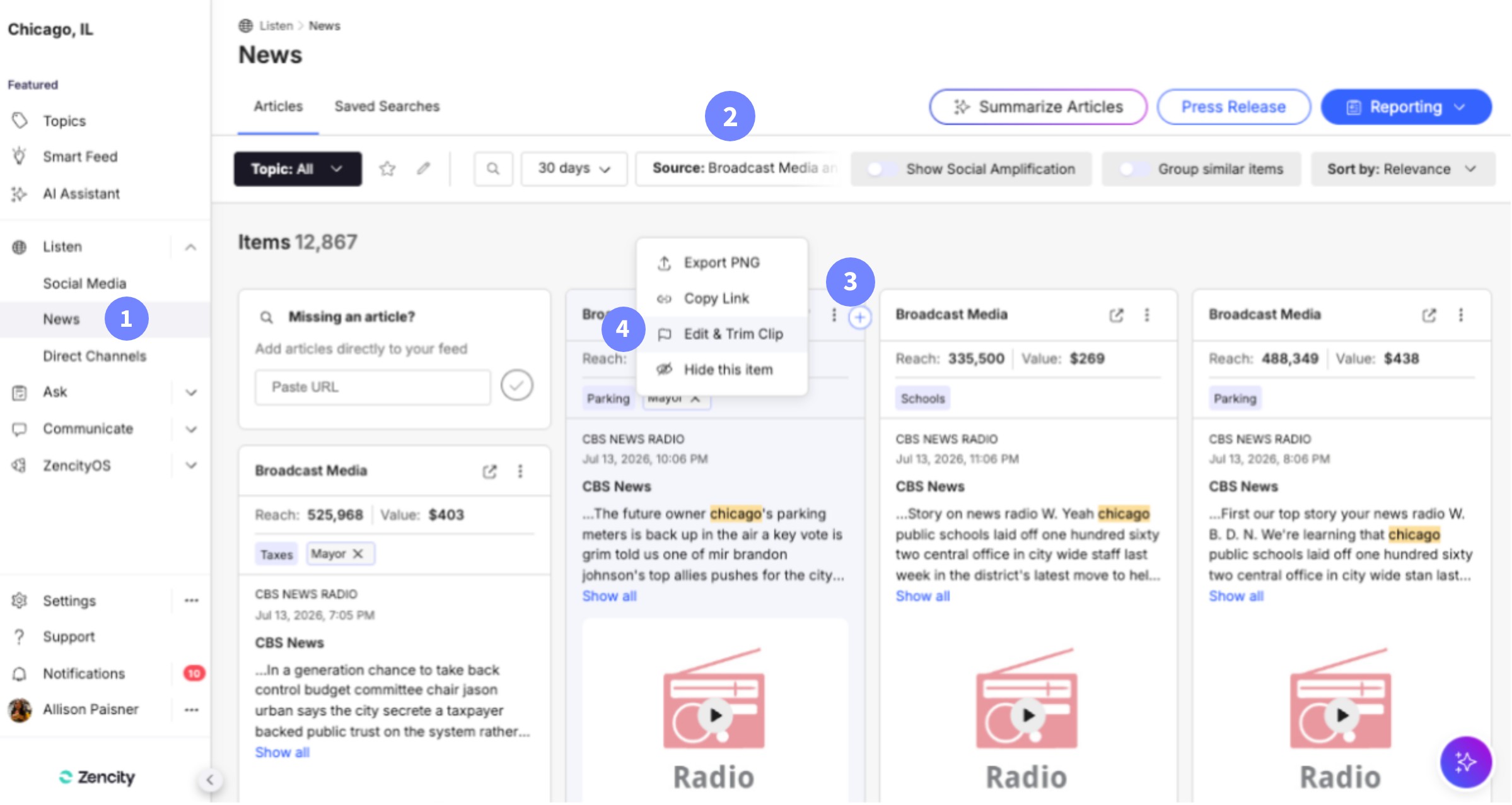Image resolution: width=1512 pixels, height=805 pixels.
Task: Toggle Show Social Amplification switch
Action: coord(881,169)
